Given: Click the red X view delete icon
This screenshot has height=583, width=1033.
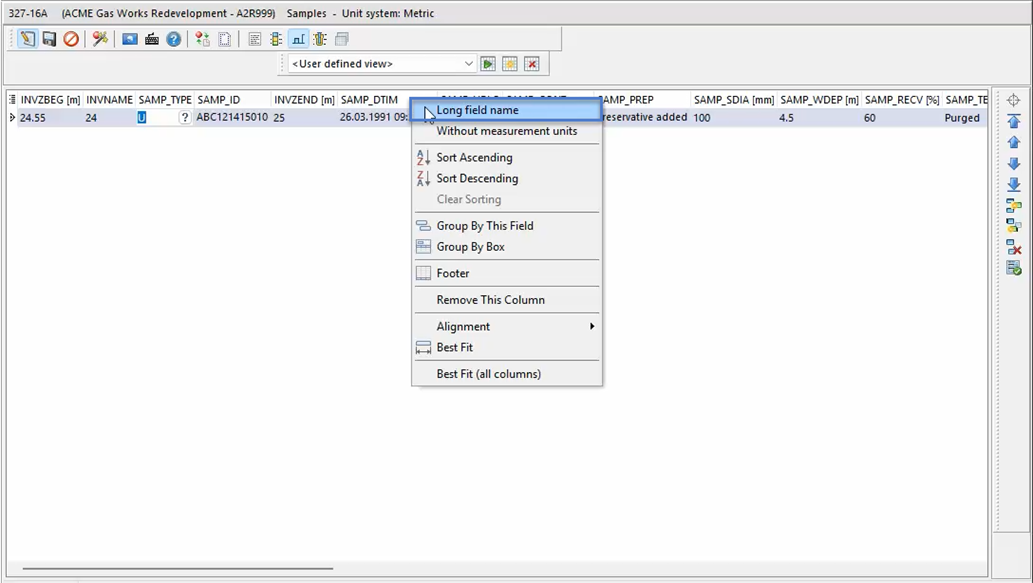Looking at the screenshot, I should tap(532, 64).
